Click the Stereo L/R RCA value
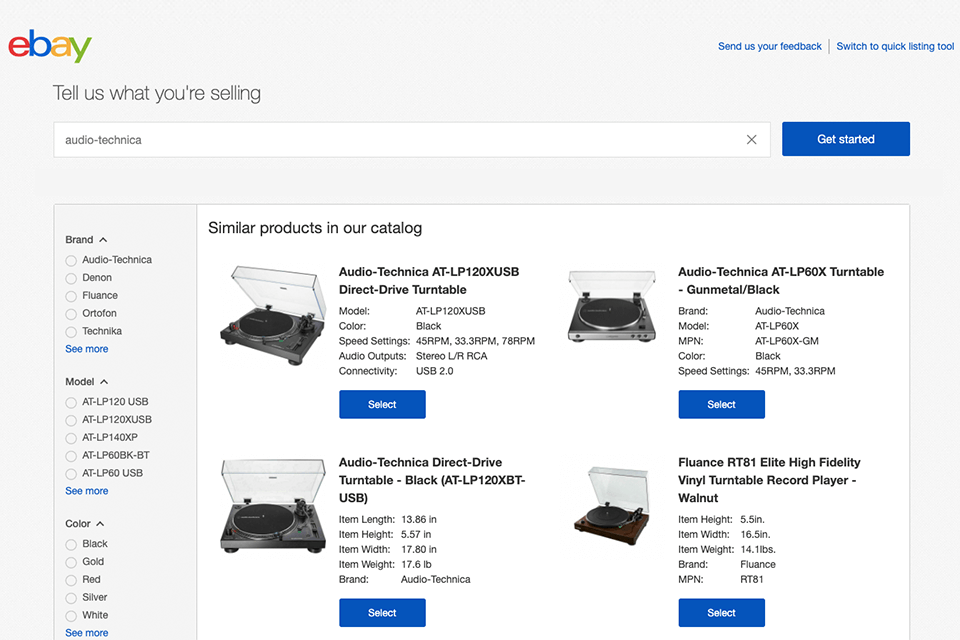The image size is (960, 640). click(451, 356)
